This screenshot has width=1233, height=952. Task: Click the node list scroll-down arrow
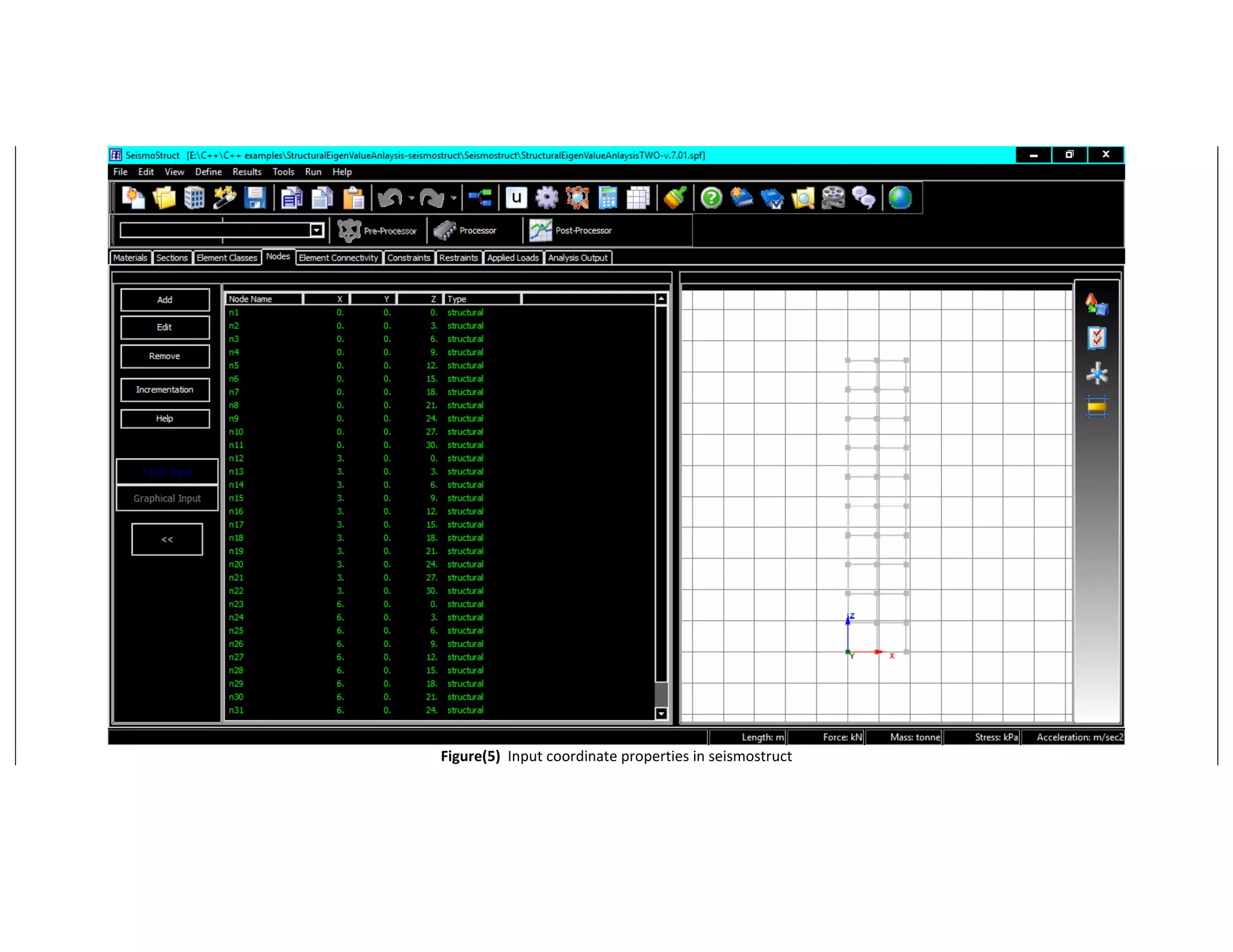661,714
